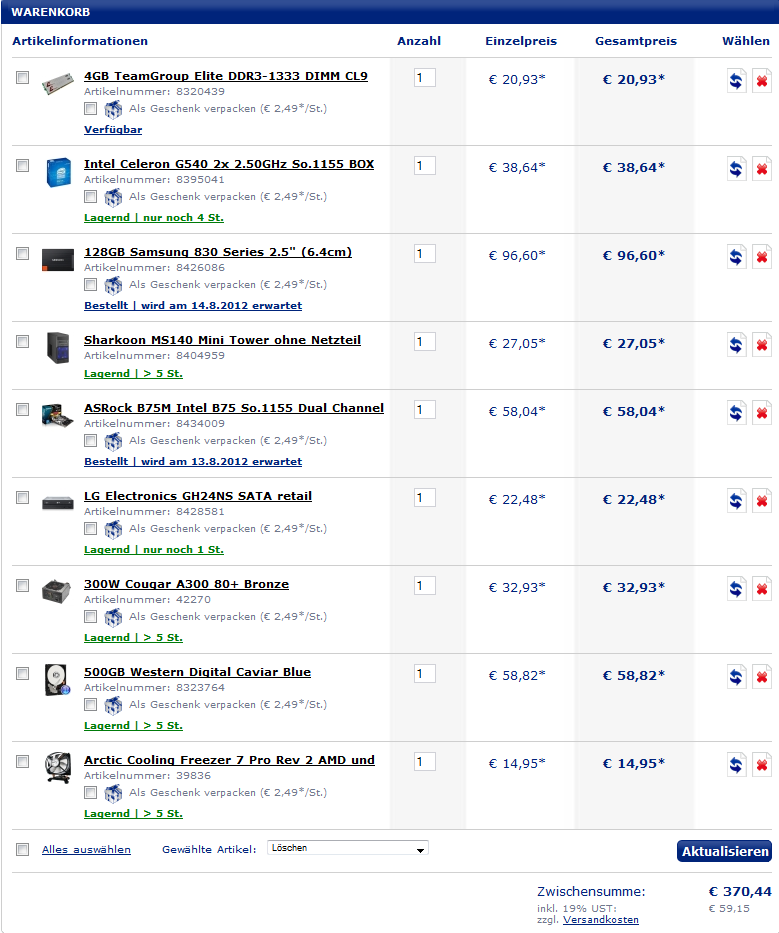Remove Intel Celeron G540 with red X

762,169
